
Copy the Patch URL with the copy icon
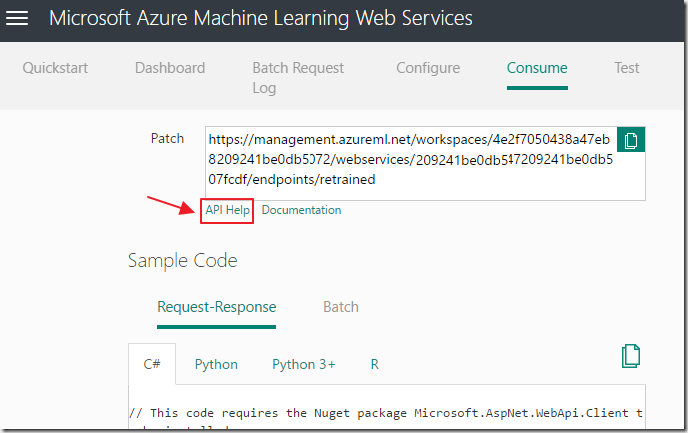coord(631,140)
